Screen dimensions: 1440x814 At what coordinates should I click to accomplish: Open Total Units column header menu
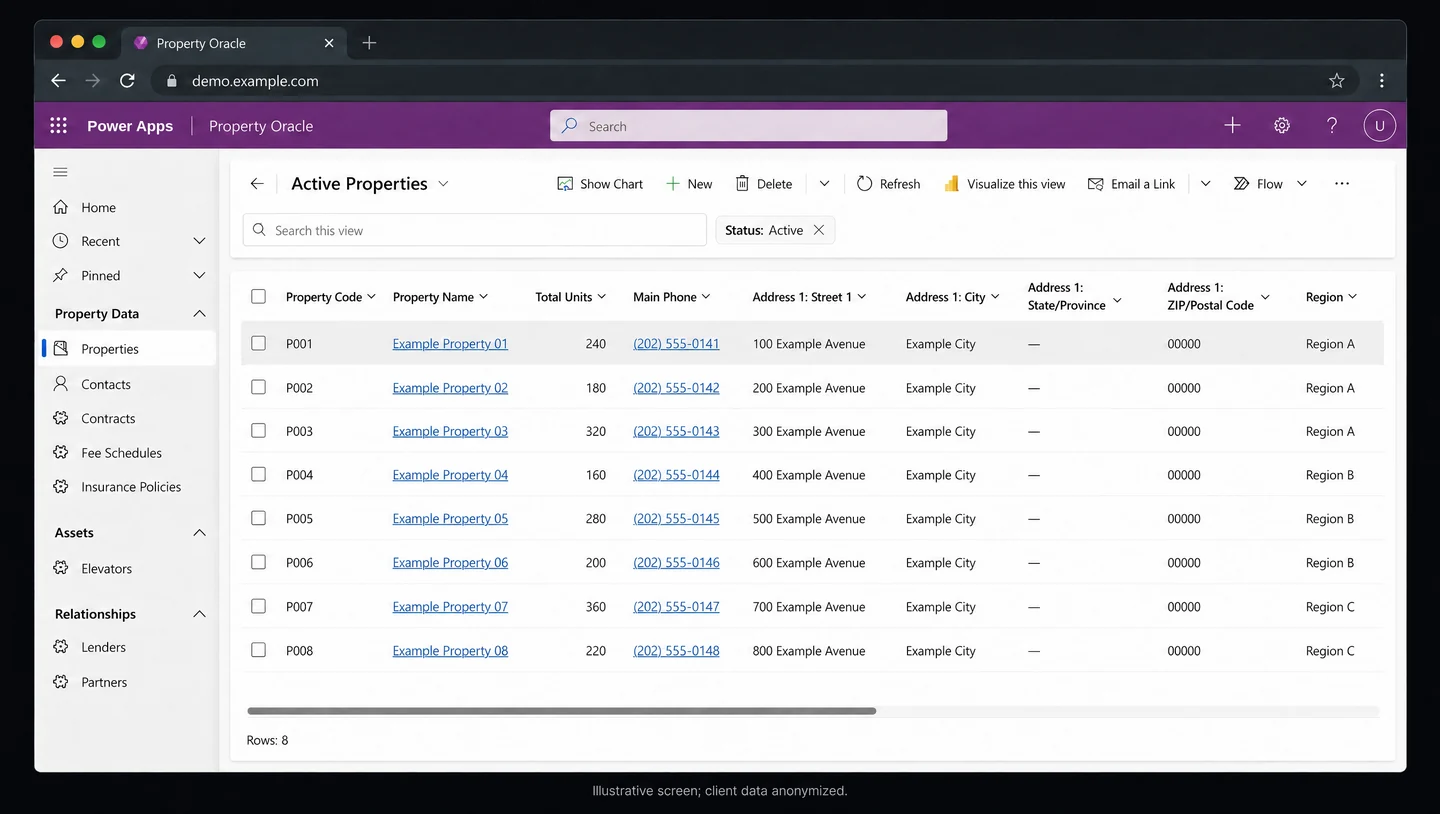(x=571, y=297)
